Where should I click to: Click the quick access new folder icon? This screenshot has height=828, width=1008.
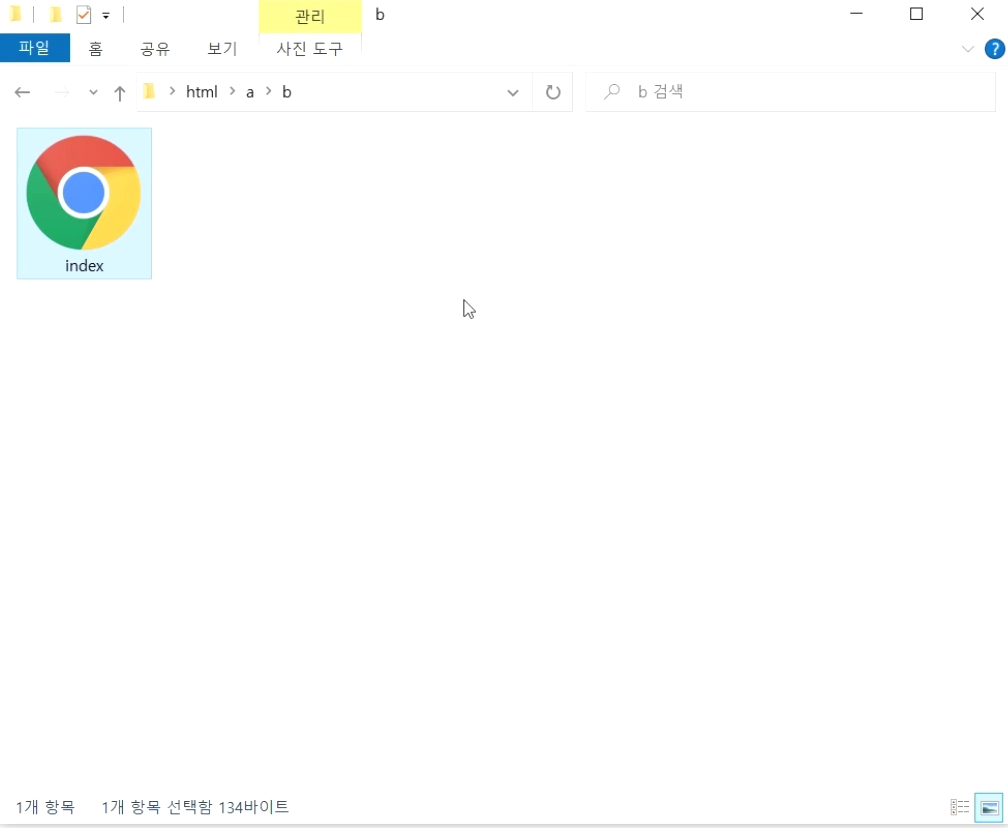(x=56, y=14)
